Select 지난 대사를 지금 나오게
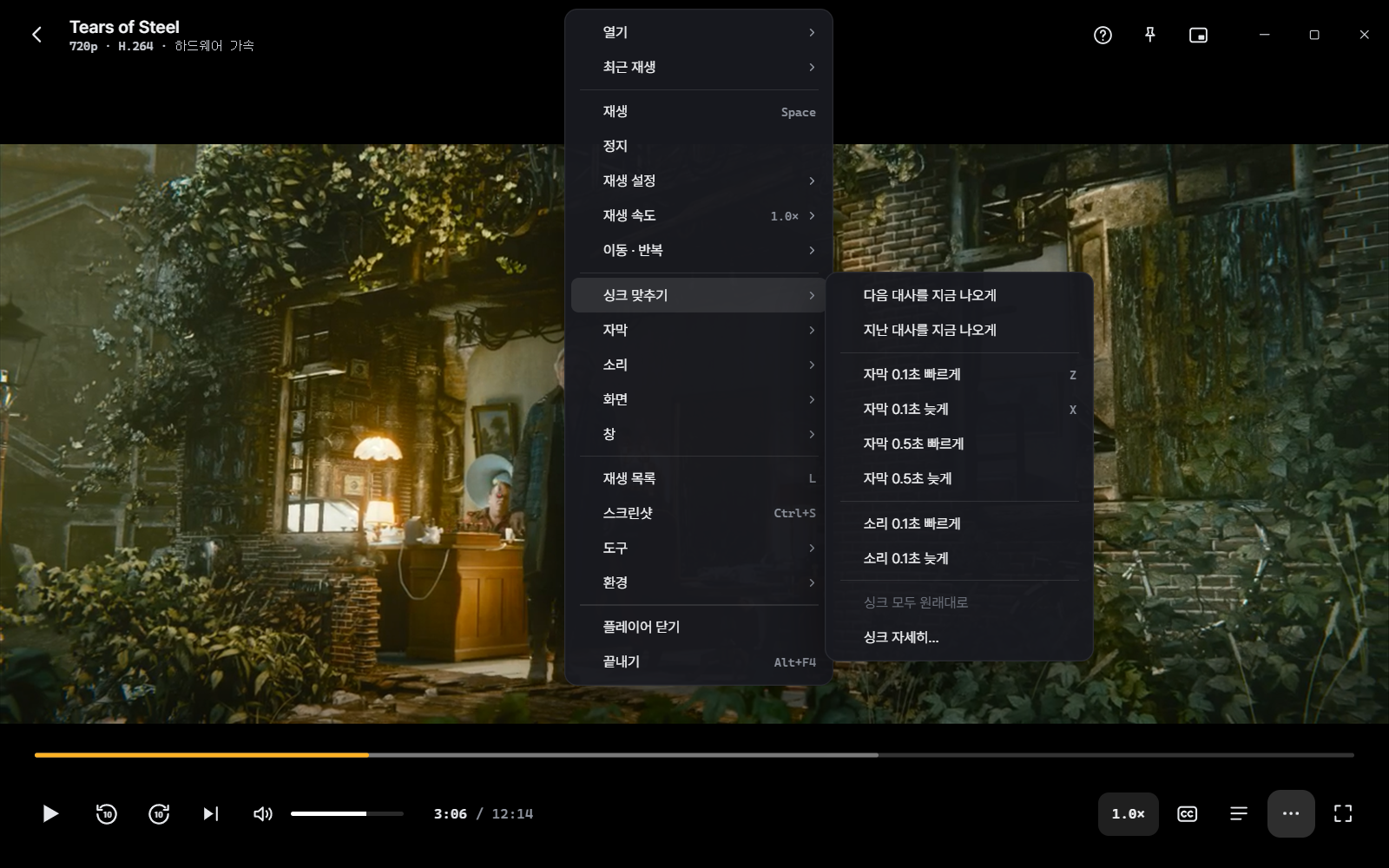 click(x=959, y=330)
